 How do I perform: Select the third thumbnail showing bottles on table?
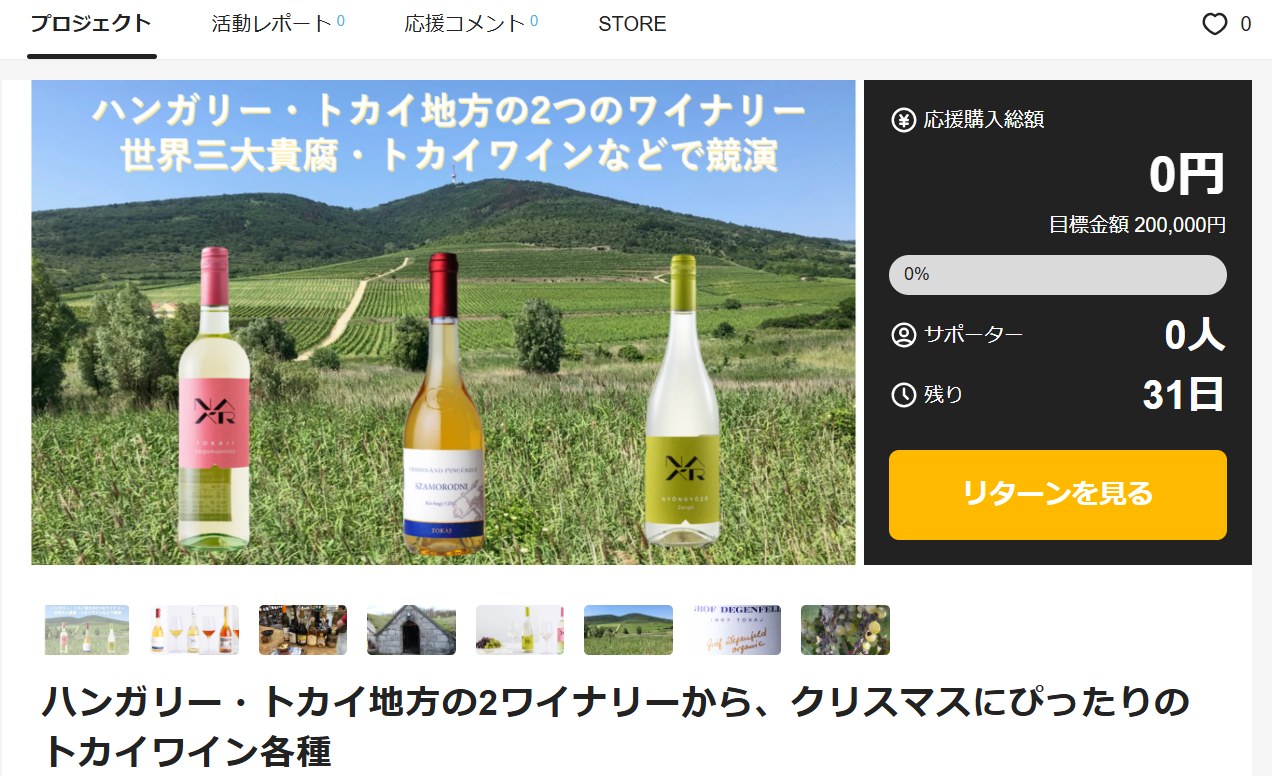[x=303, y=630]
